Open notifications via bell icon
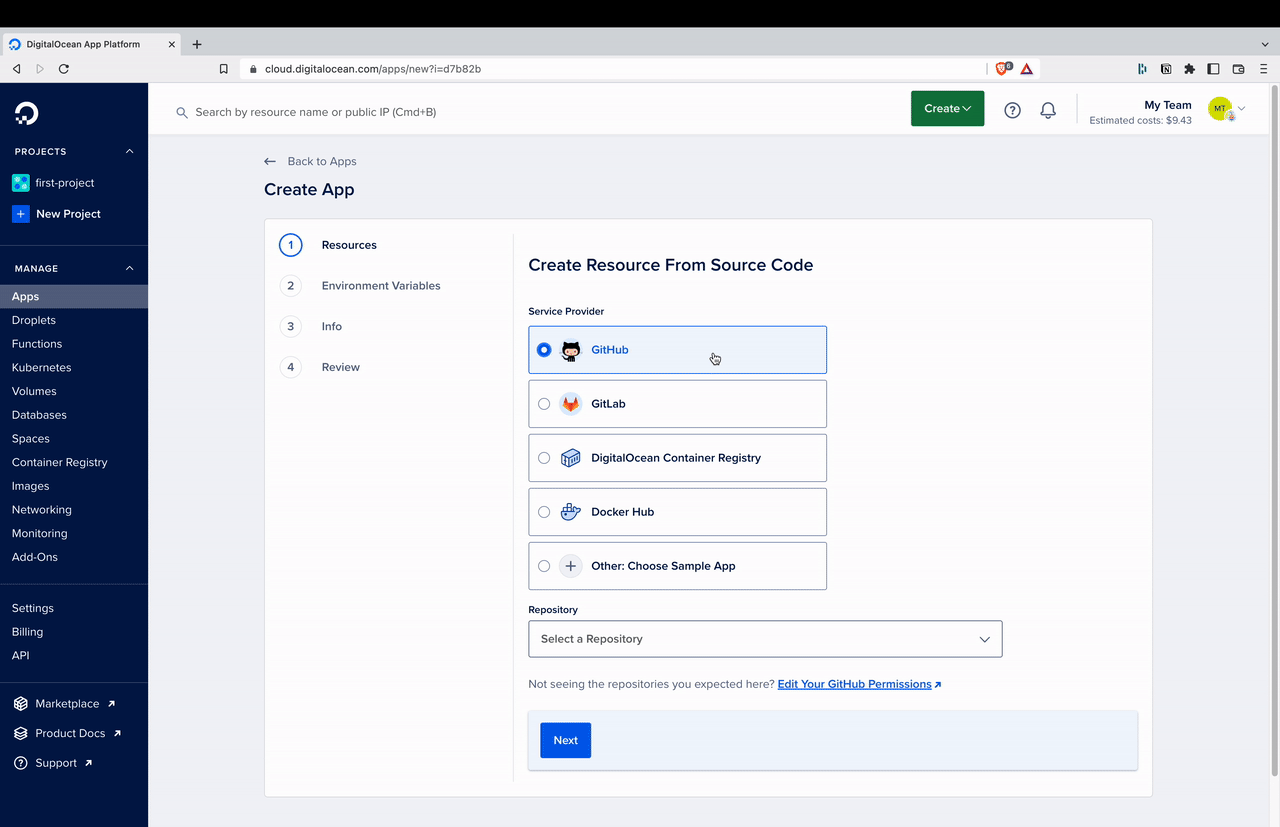The width and height of the screenshot is (1280, 827). click(x=1047, y=110)
